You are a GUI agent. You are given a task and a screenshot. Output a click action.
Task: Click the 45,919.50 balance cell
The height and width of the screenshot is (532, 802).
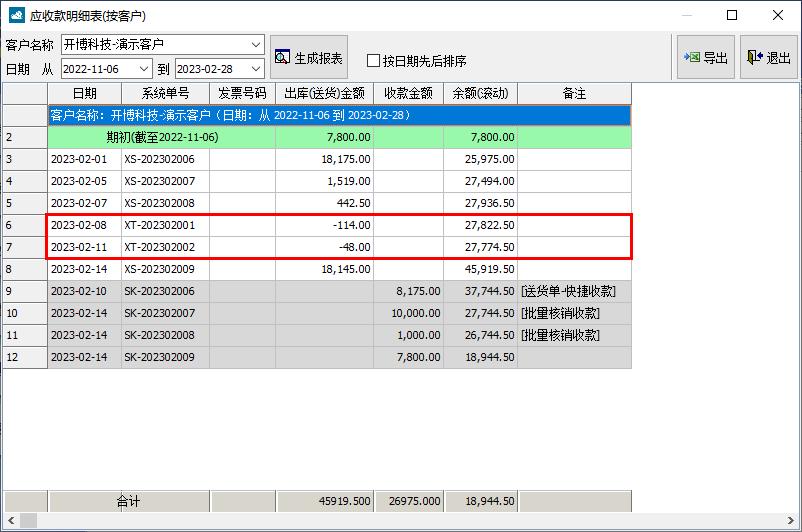480,269
